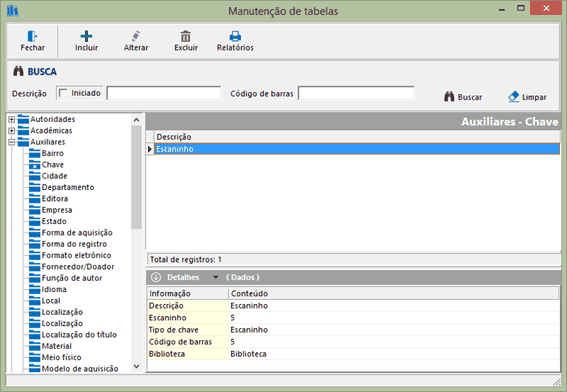567x392 pixels.
Task: Click tree scrollbar down arrow
Action: click(x=136, y=366)
